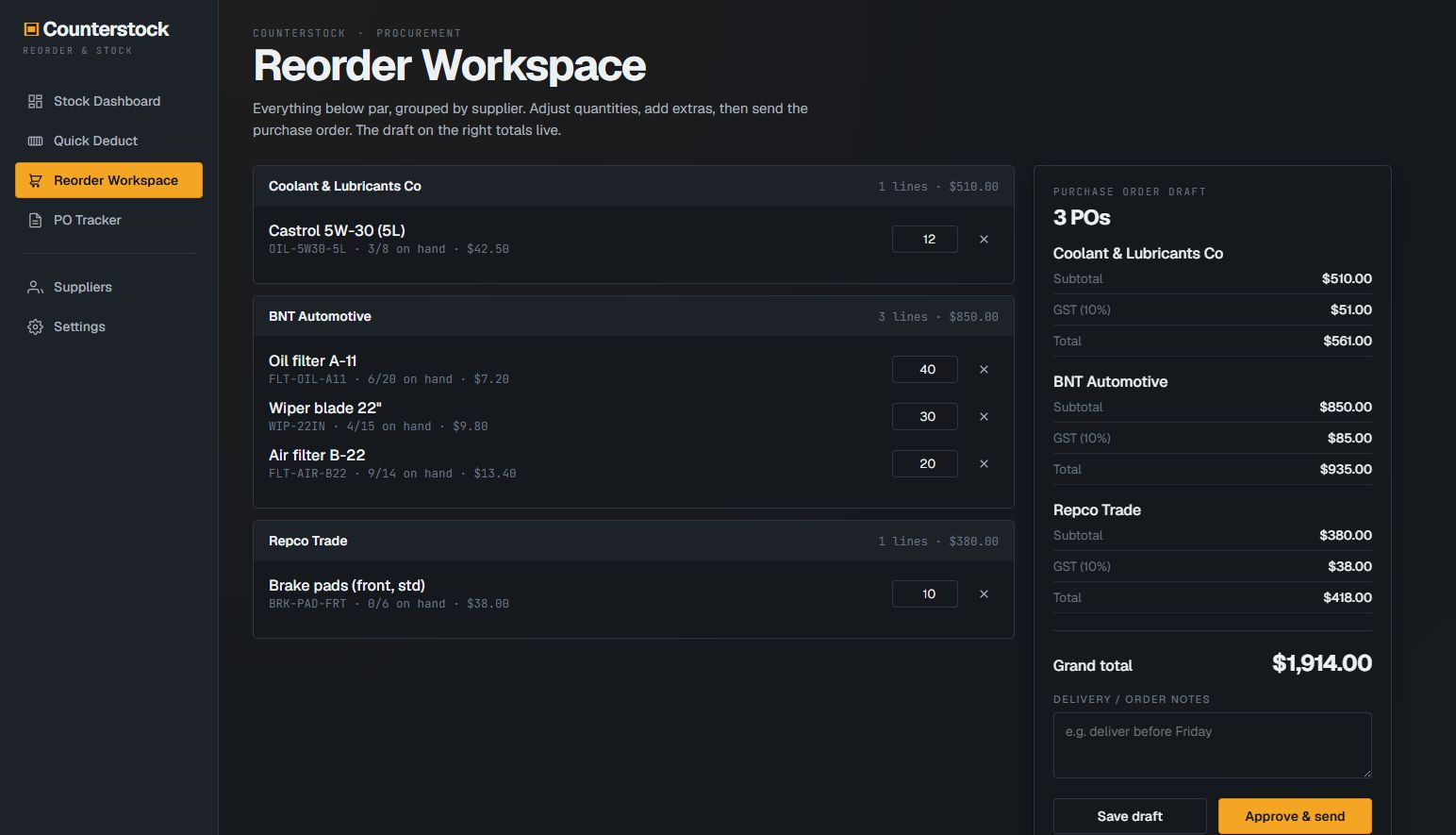1456x835 pixels.
Task: Click the Coolant & Lubricants Co group header
Action: click(634, 186)
